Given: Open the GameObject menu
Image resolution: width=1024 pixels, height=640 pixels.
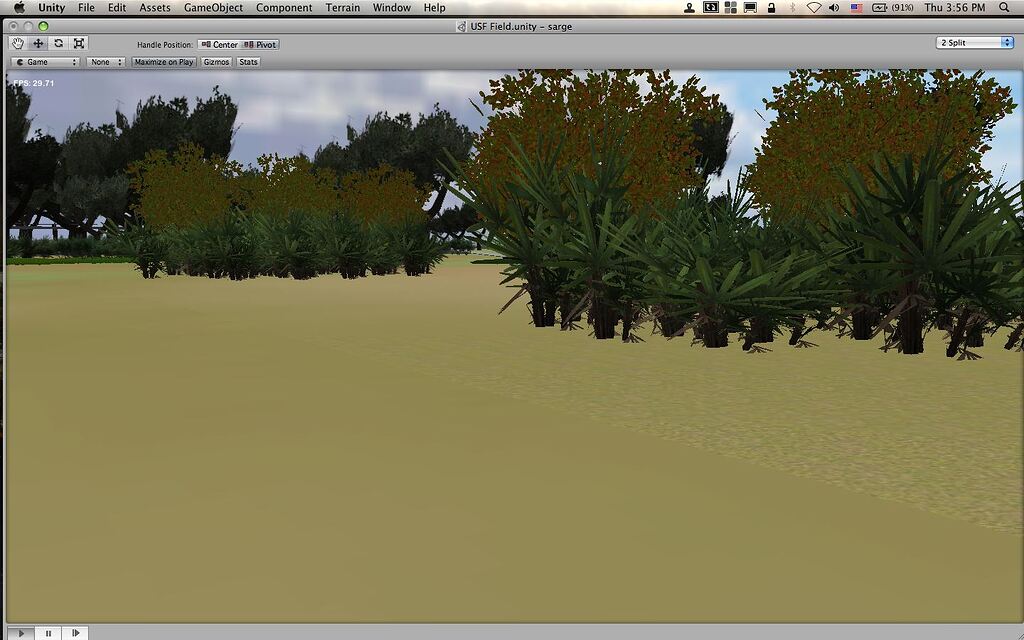Looking at the screenshot, I should click(211, 7).
